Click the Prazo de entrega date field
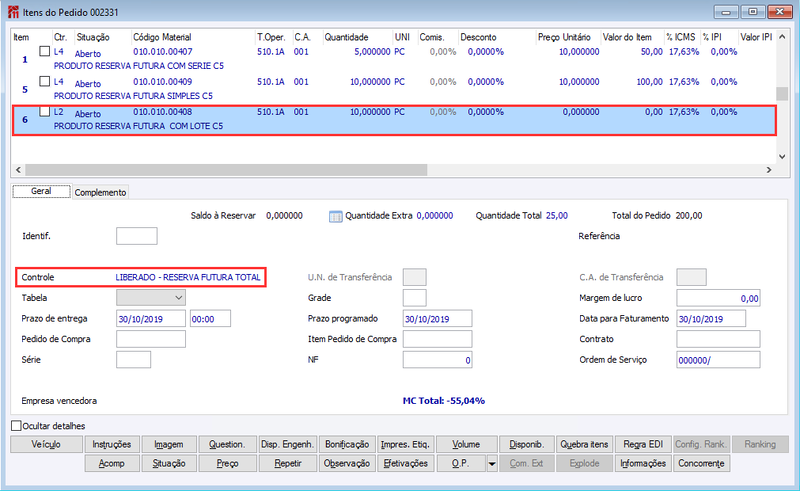The height and width of the screenshot is (491, 800). [151, 318]
